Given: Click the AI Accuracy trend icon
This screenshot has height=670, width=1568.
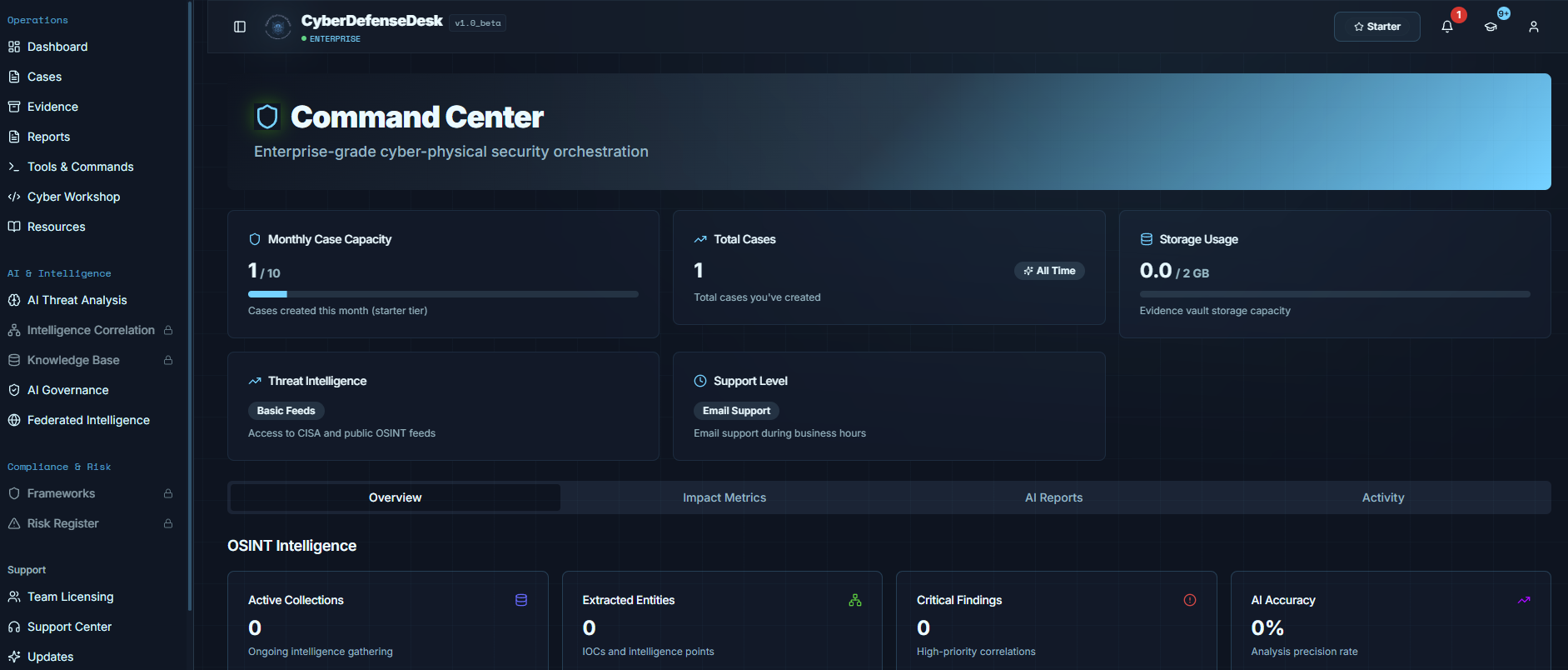Looking at the screenshot, I should [x=1524, y=600].
